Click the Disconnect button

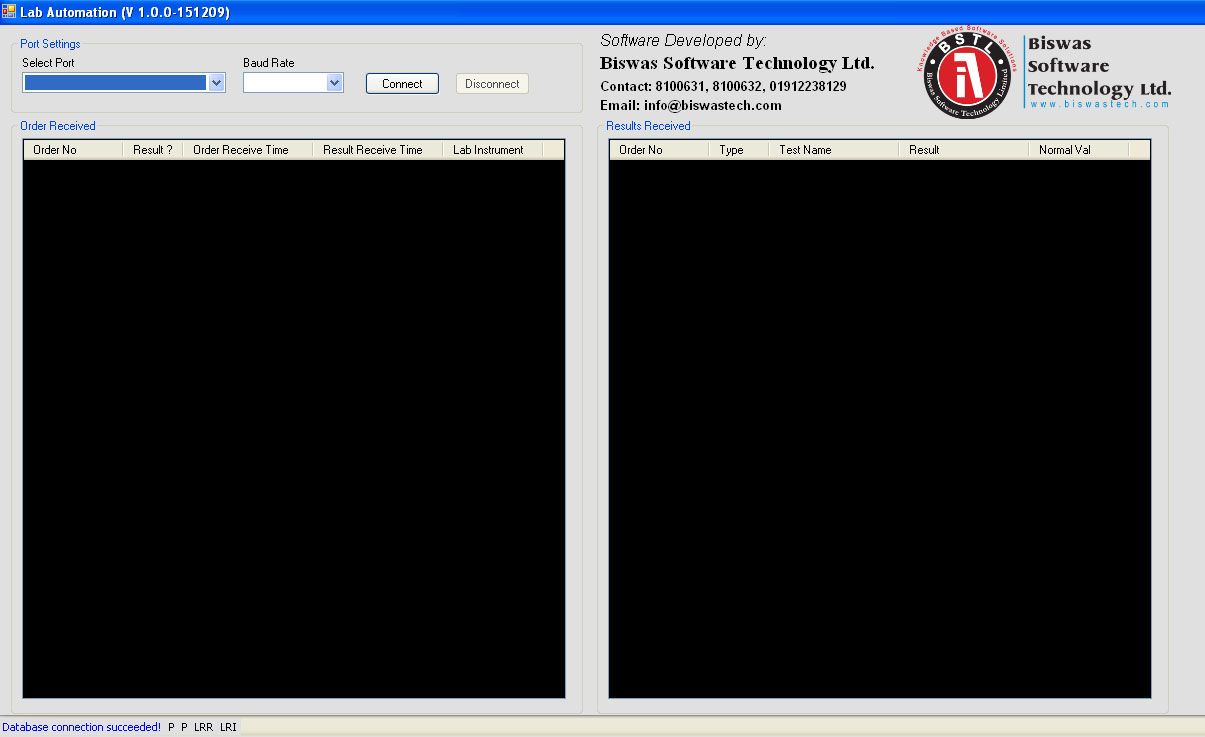(492, 84)
